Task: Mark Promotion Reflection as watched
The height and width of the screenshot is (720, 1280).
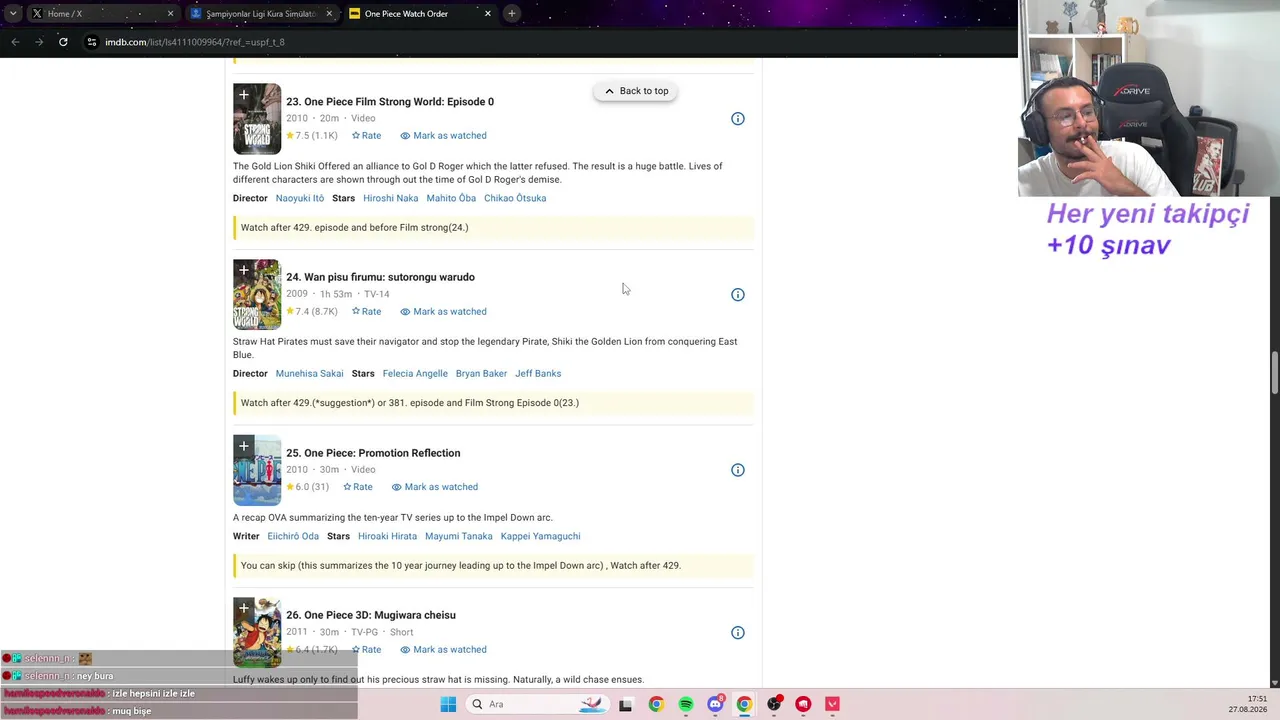Action: (x=435, y=487)
